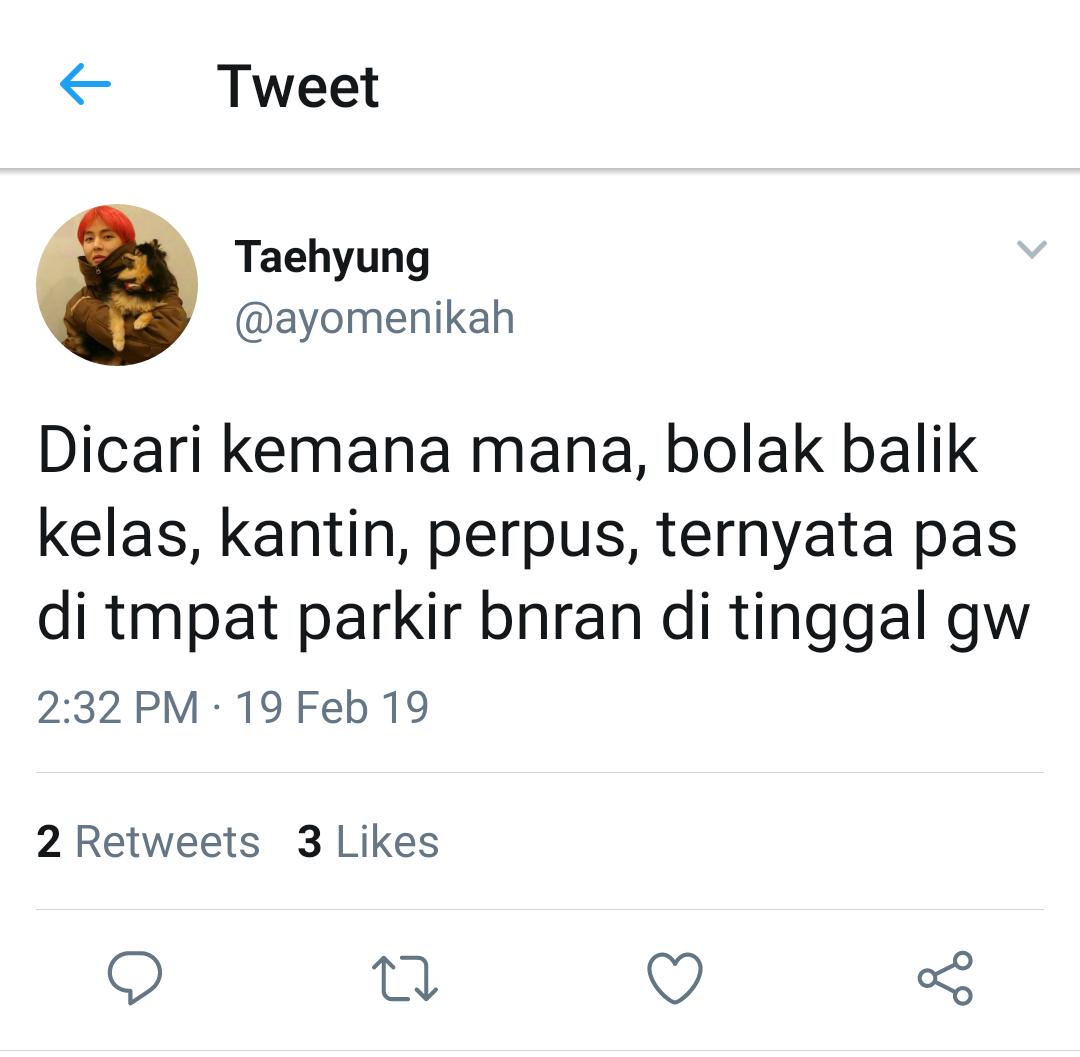Like the tweet with the heart icon
1080x1057 pixels.
coord(675,978)
